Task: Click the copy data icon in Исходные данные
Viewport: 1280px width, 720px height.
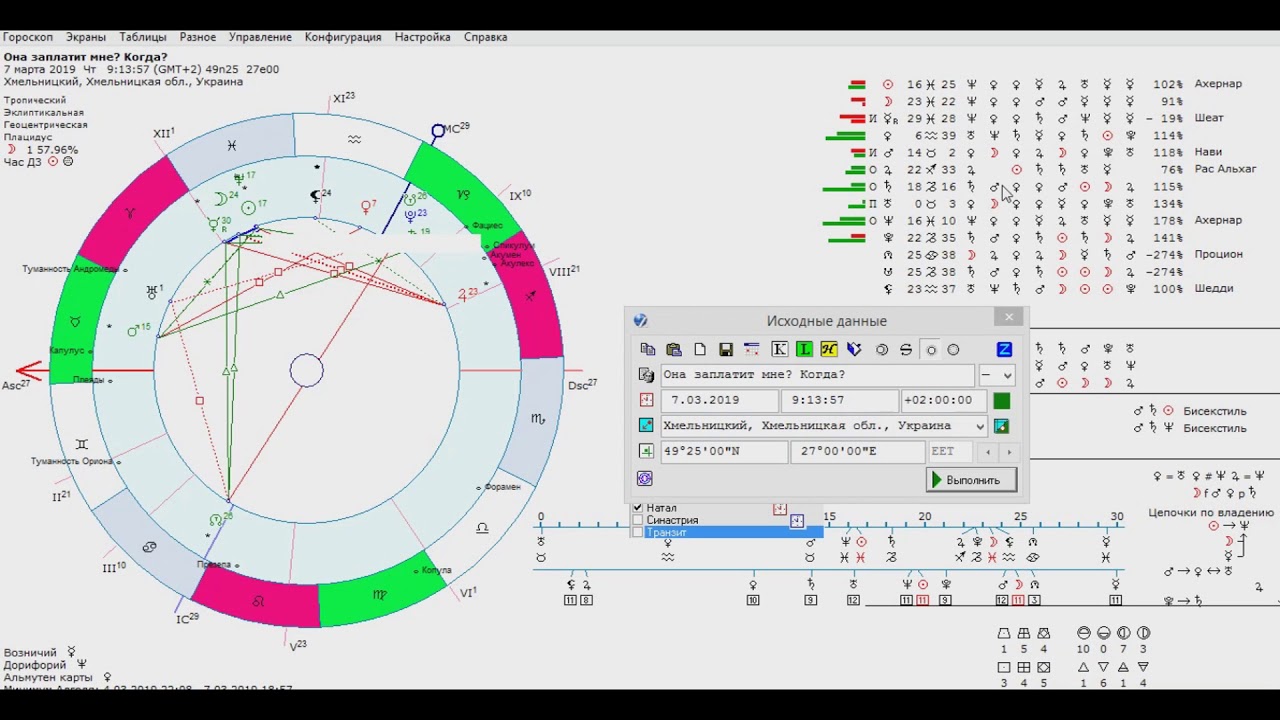Action: [x=648, y=349]
